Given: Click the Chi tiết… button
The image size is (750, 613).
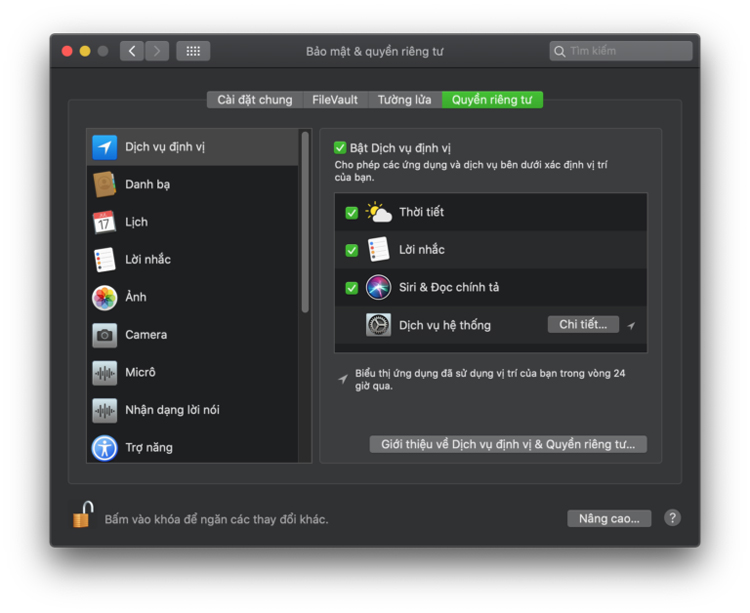Looking at the screenshot, I should click(583, 324).
